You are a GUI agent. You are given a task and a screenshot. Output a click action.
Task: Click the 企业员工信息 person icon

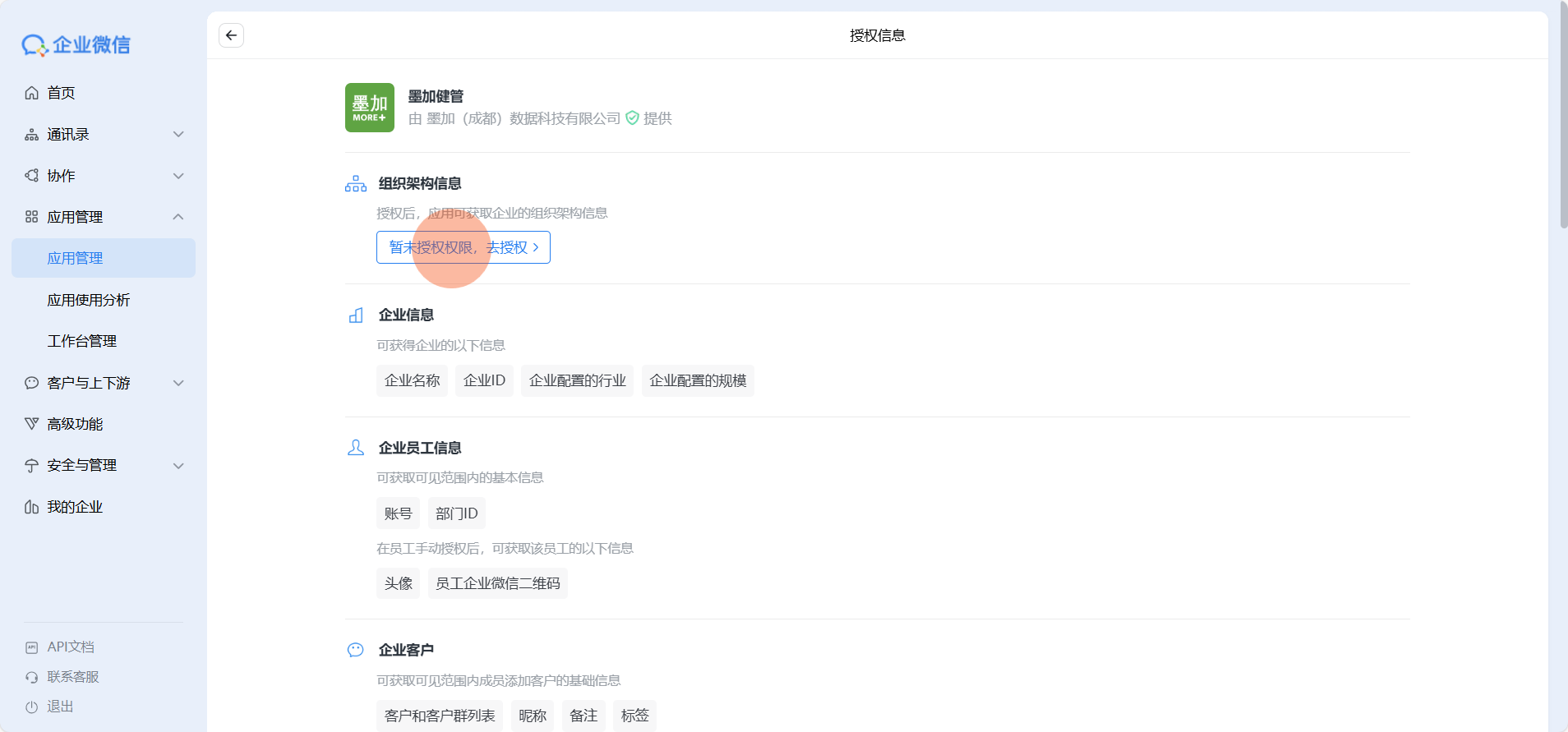[356, 448]
